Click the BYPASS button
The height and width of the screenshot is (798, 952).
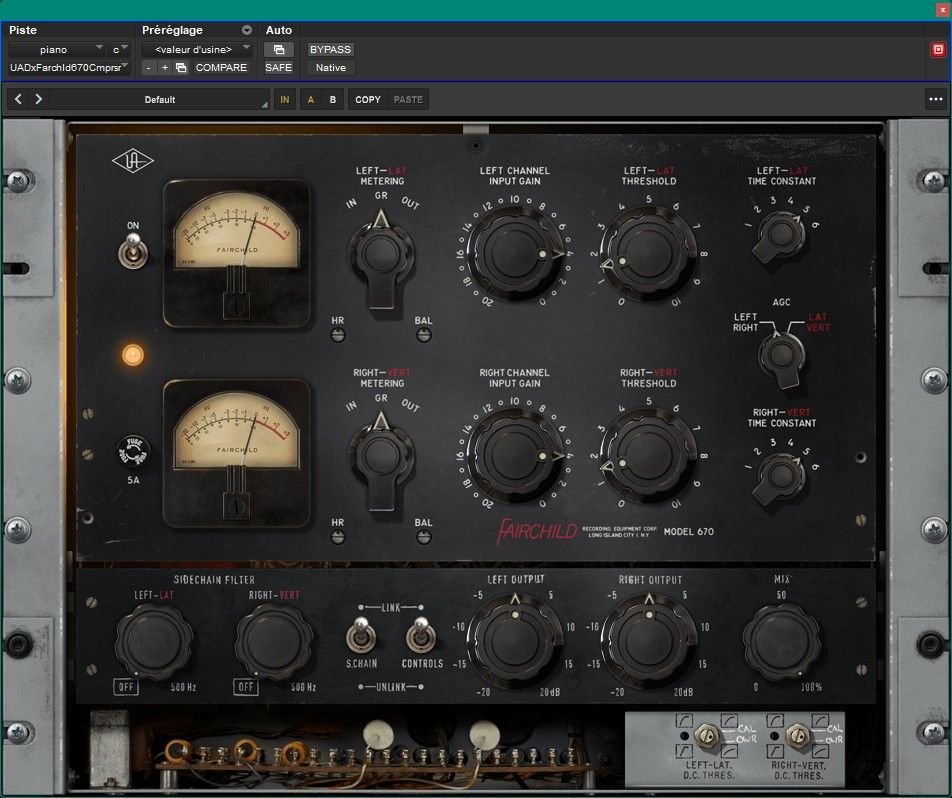[x=330, y=49]
